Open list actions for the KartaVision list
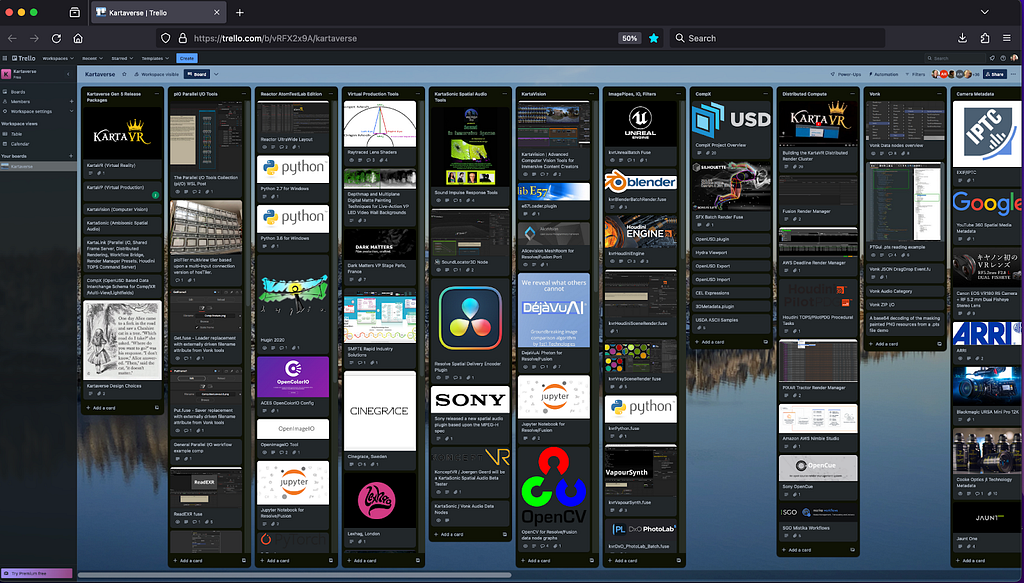This screenshot has width=1024, height=583. click(592, 94)
